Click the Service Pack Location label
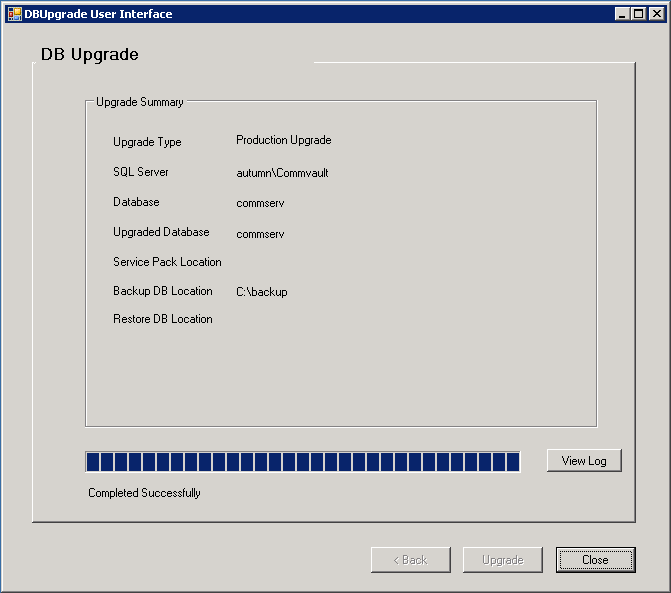 (x=167, y=262)
